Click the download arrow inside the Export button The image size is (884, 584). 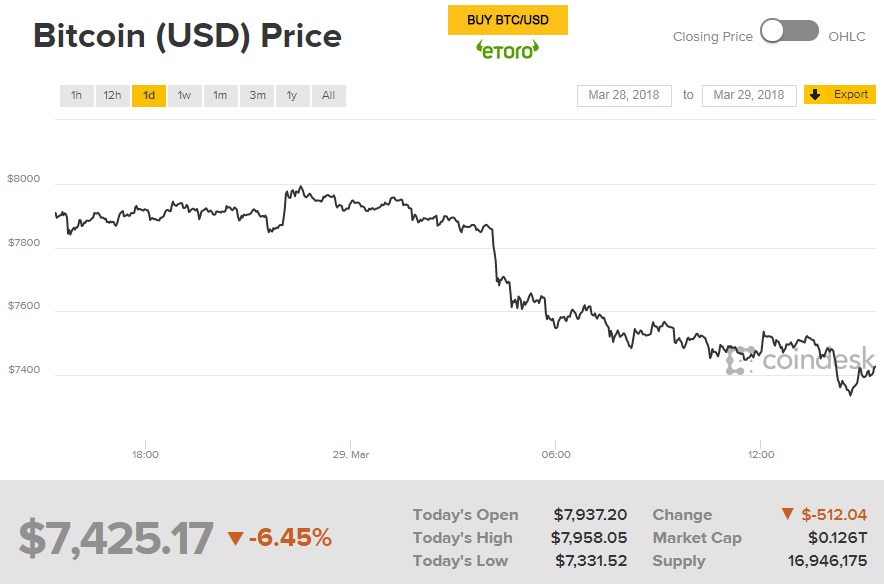(813, 94)
